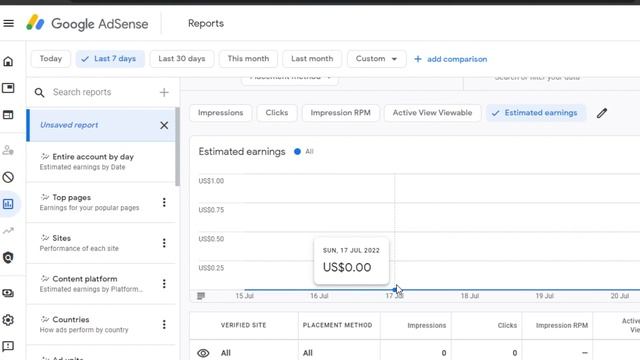Sort by Placement Method column header
Image resolution: width=640 pixels, height=360 pixels.
[337, 325]
